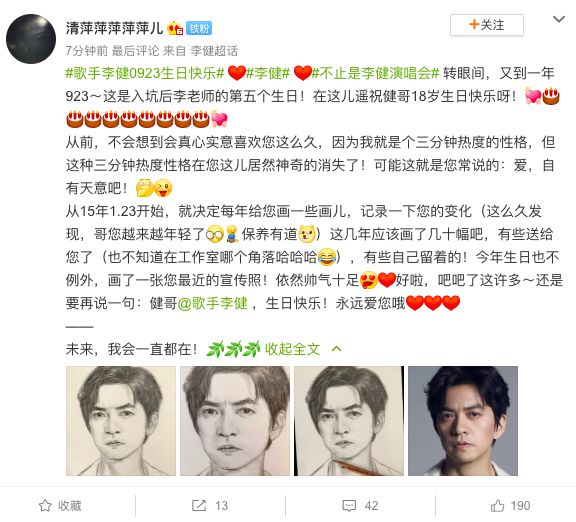Screen dimensions: 576x522
Task: Open the comments bubble icon
Action: pos(349,506)
